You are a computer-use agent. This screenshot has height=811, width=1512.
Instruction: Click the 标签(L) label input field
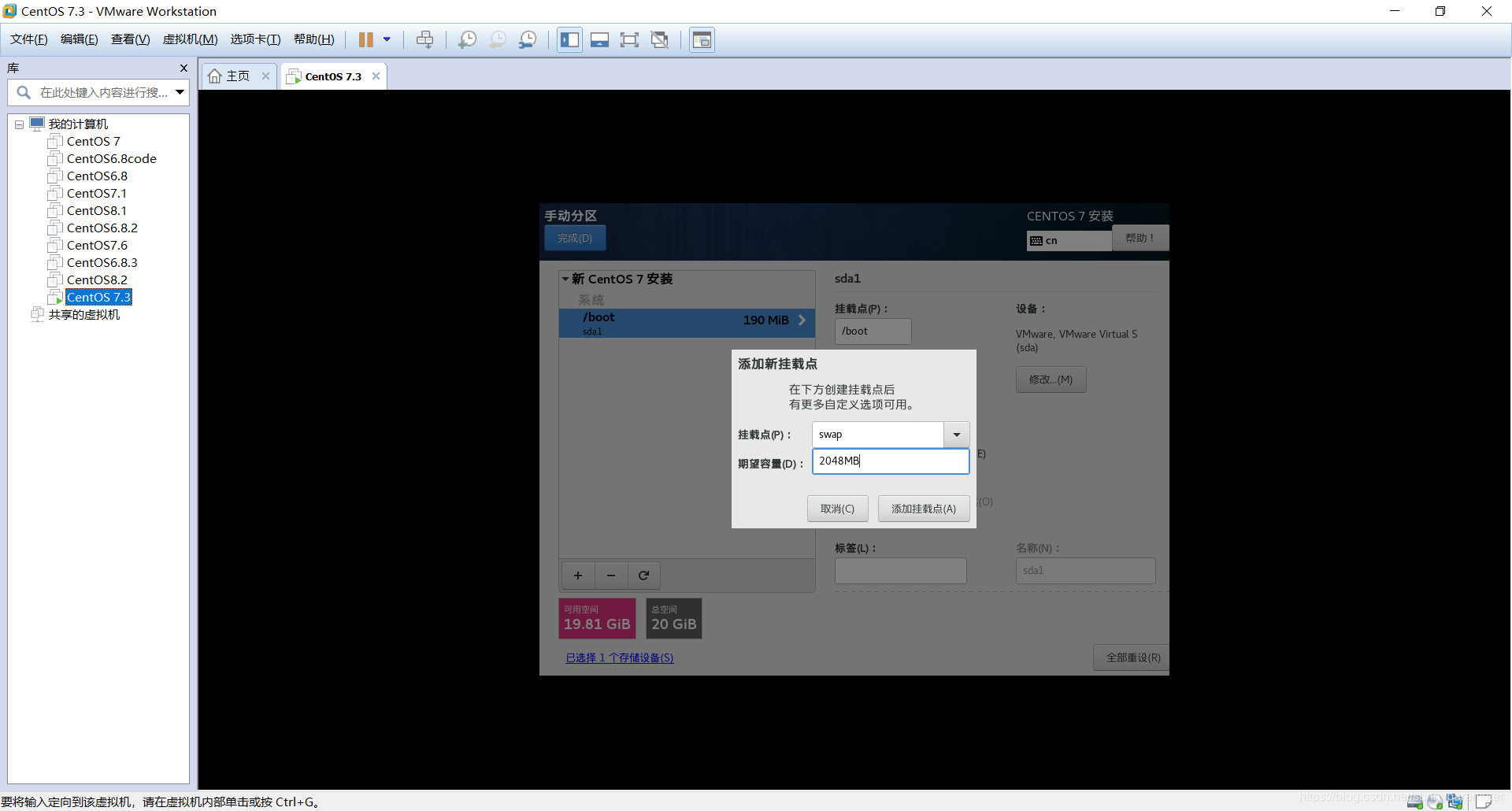(900, 571)
